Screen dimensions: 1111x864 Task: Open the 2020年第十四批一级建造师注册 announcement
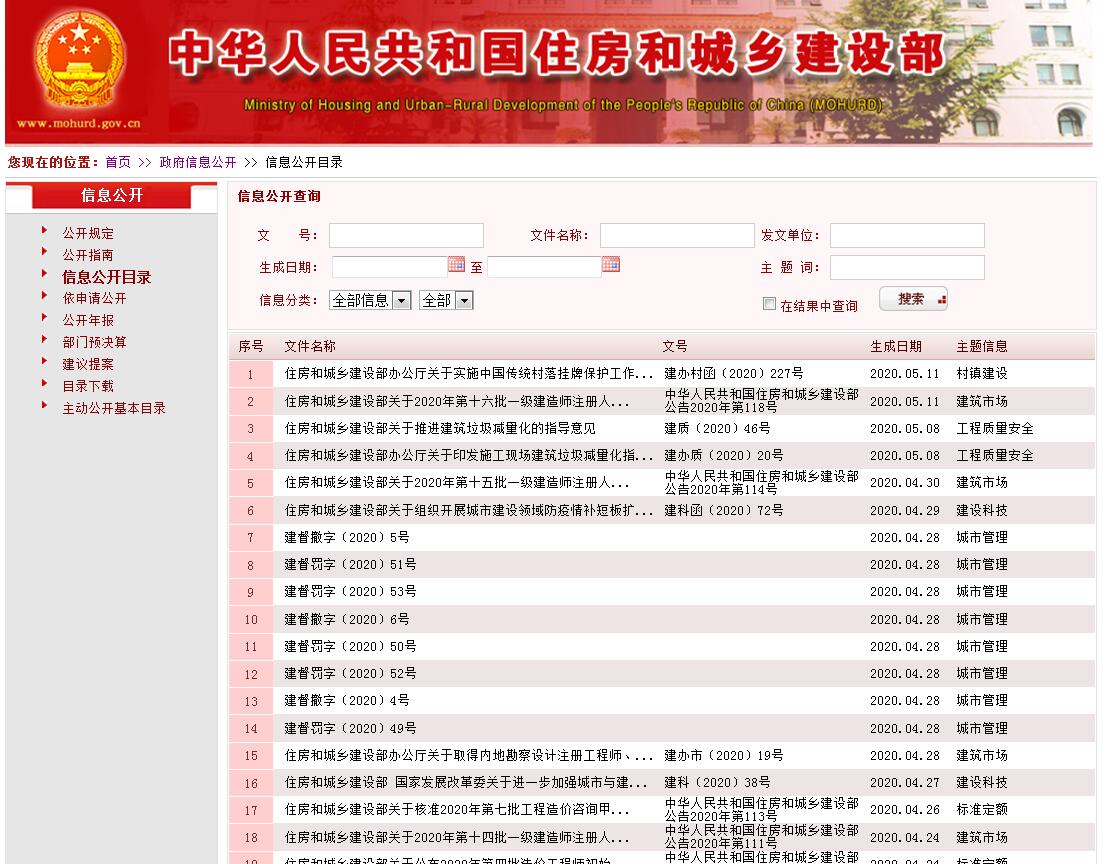[x=457, y=838]
